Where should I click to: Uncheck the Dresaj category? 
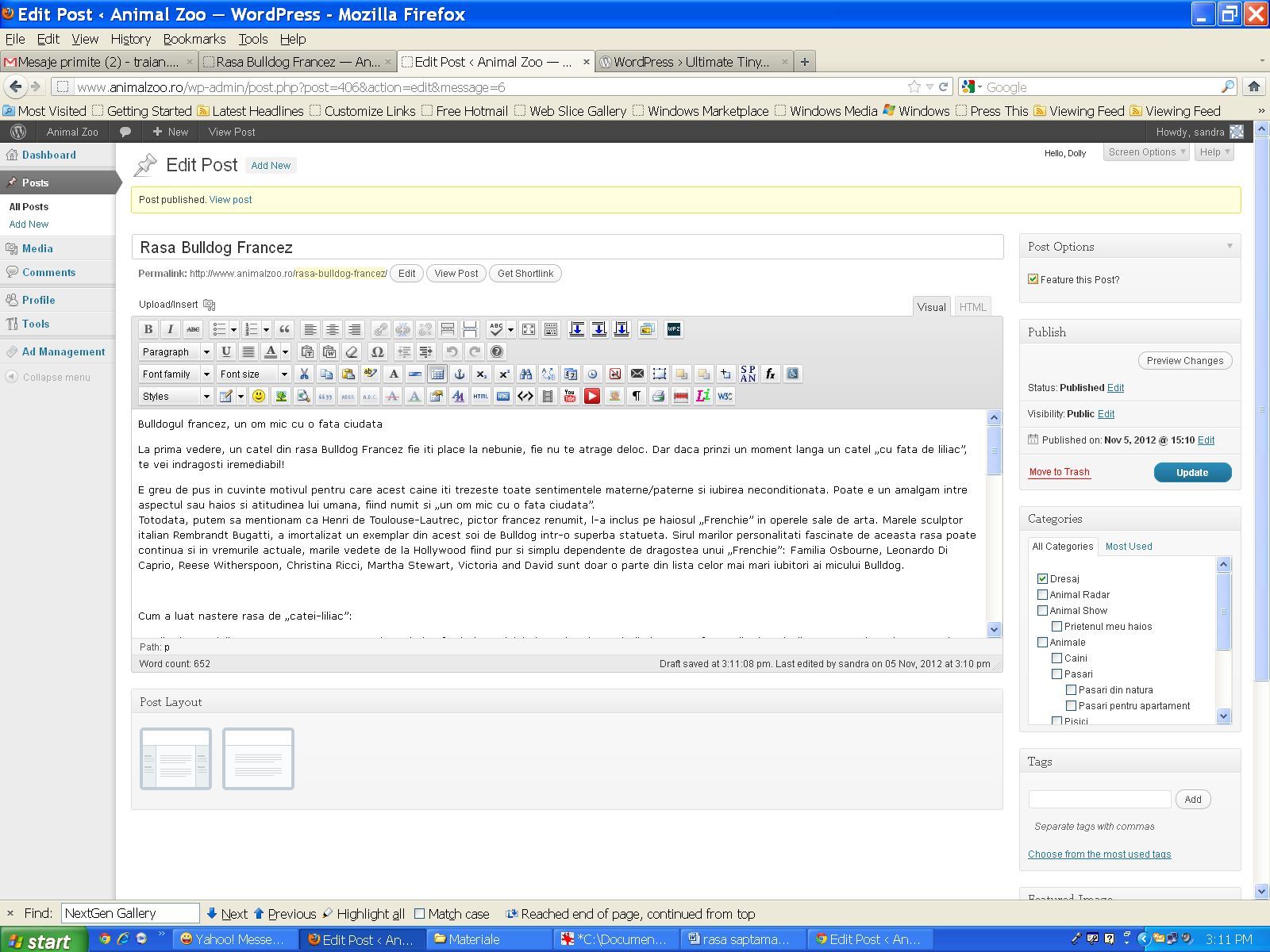pyautogui.click(x=1042, y=578)
